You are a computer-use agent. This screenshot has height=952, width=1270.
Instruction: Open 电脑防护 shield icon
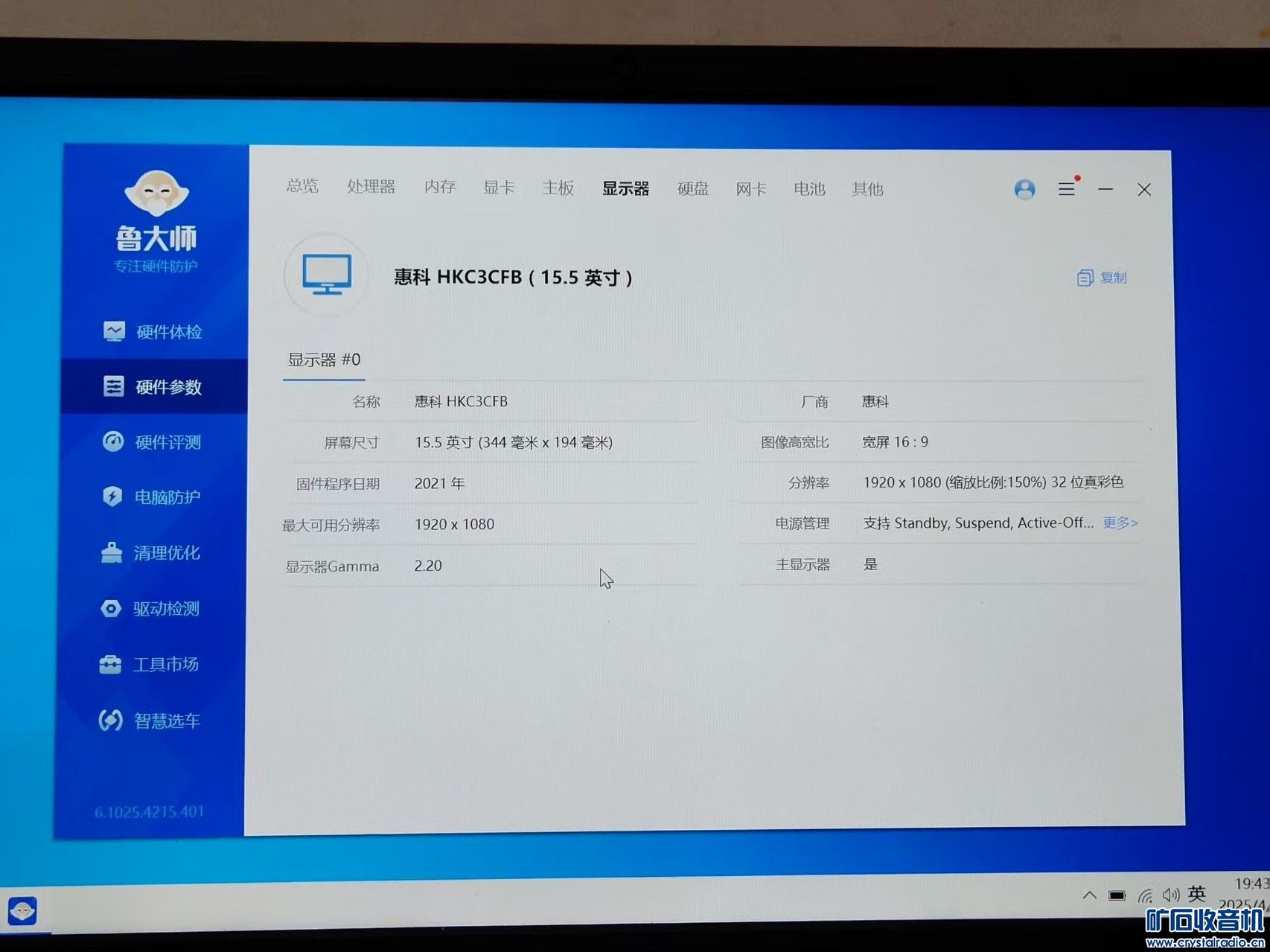(112, 496)
